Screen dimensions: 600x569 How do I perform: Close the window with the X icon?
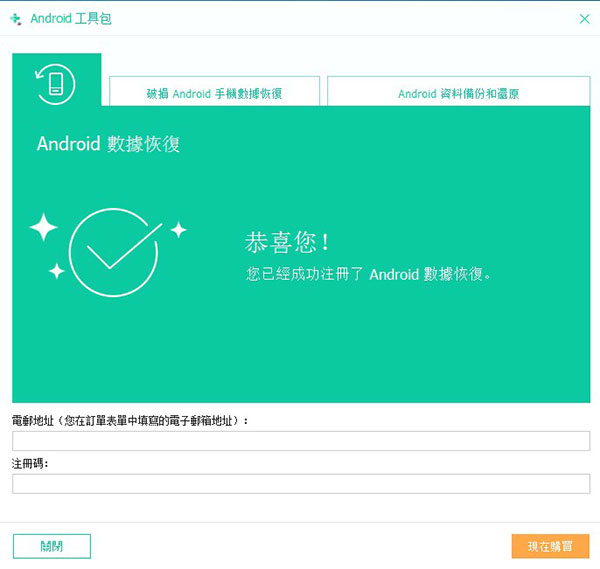(x=584, y=18)
